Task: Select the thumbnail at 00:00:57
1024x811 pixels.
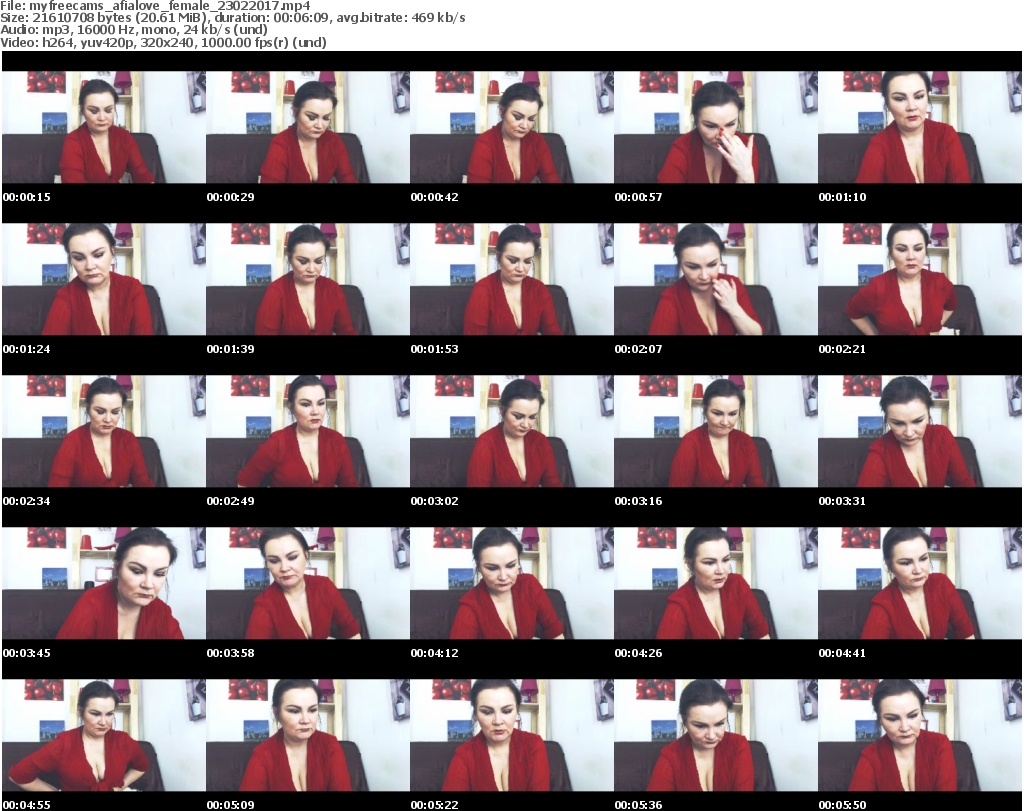Action: coord(716,127)
